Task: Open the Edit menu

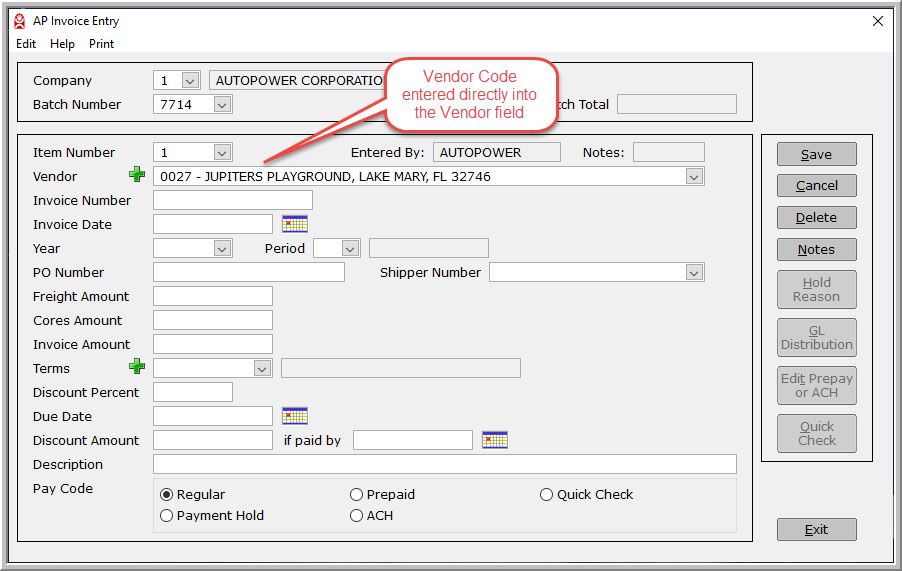Action: pos(26,44)
